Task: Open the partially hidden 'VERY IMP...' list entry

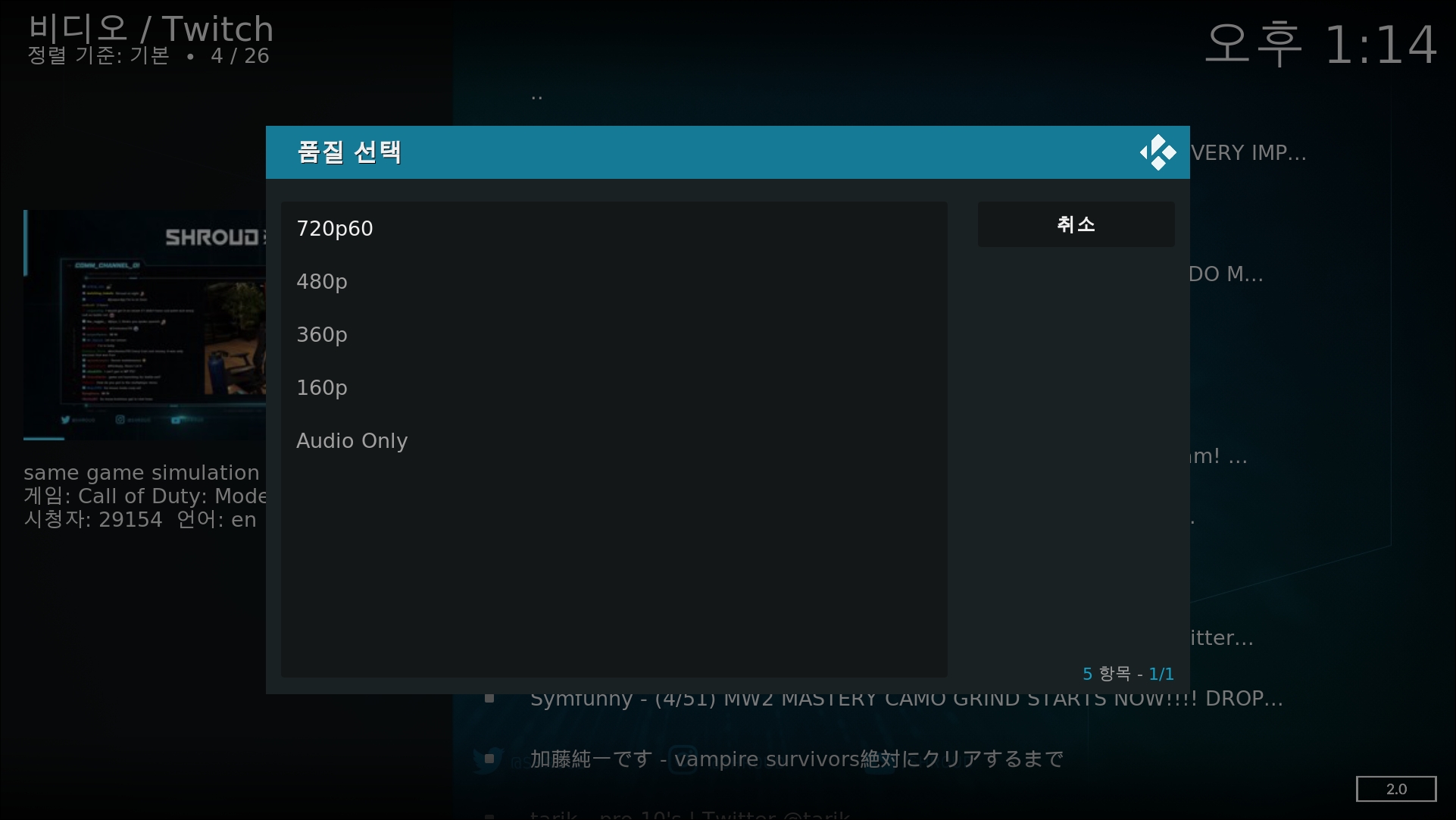Action: (1248, 152)
